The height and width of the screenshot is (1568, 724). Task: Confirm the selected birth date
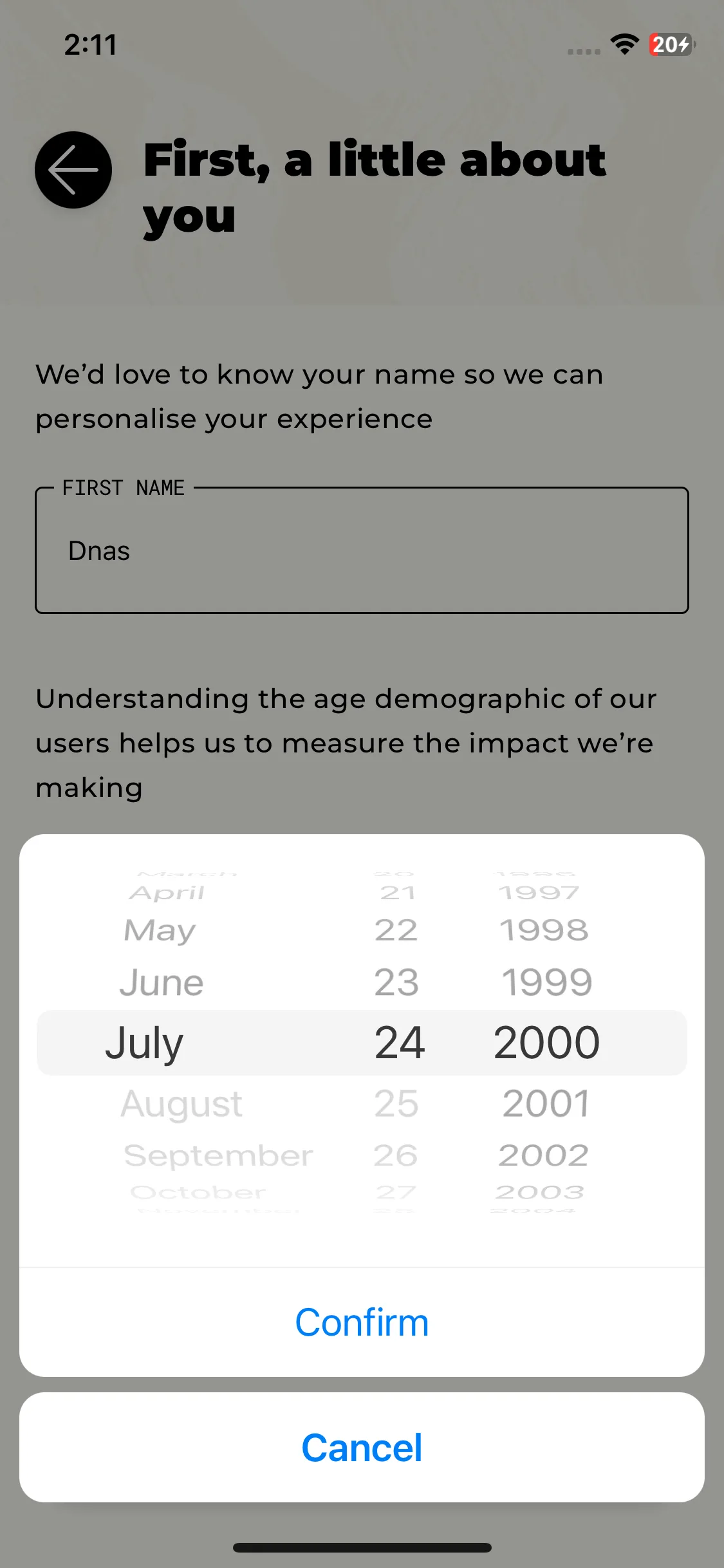point(362,1322)
